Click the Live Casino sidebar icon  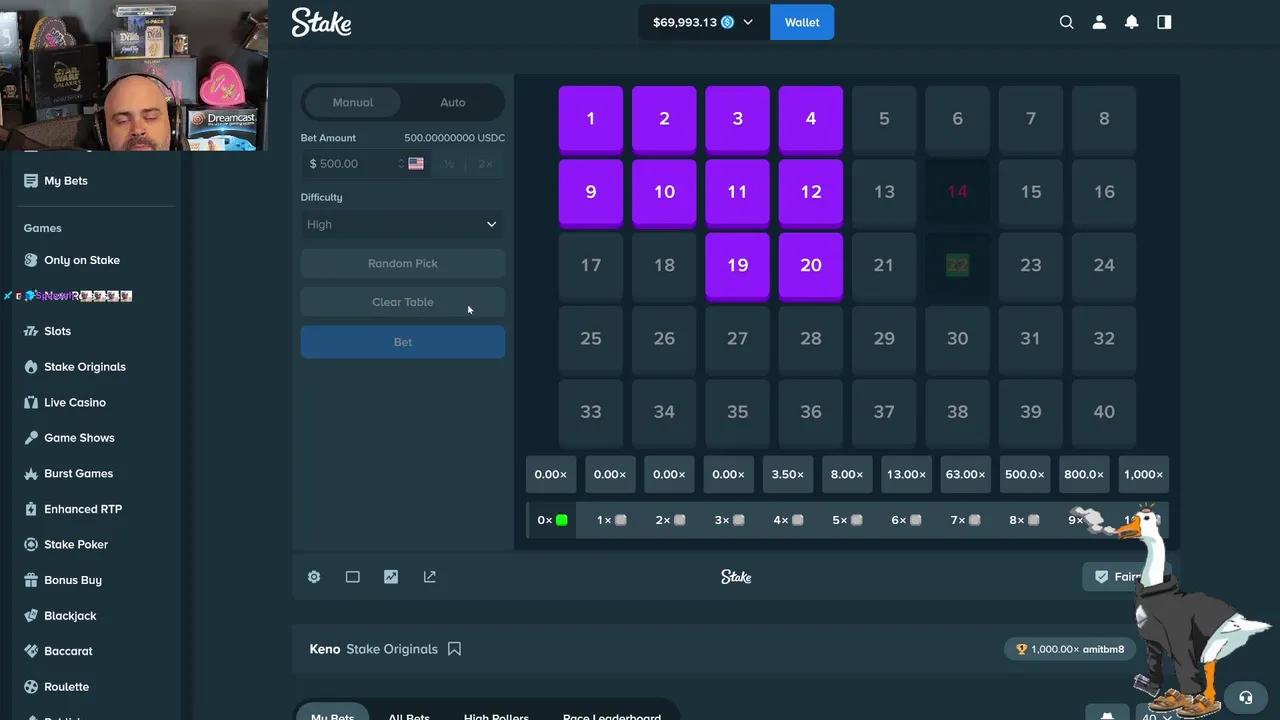click(x=31, y=402)
